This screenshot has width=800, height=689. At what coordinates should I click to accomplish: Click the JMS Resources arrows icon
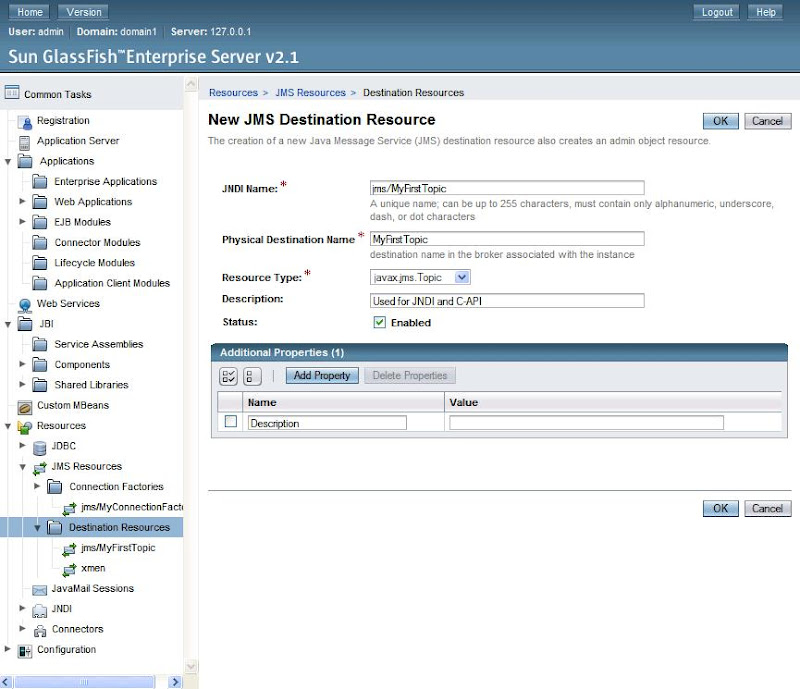39,467
